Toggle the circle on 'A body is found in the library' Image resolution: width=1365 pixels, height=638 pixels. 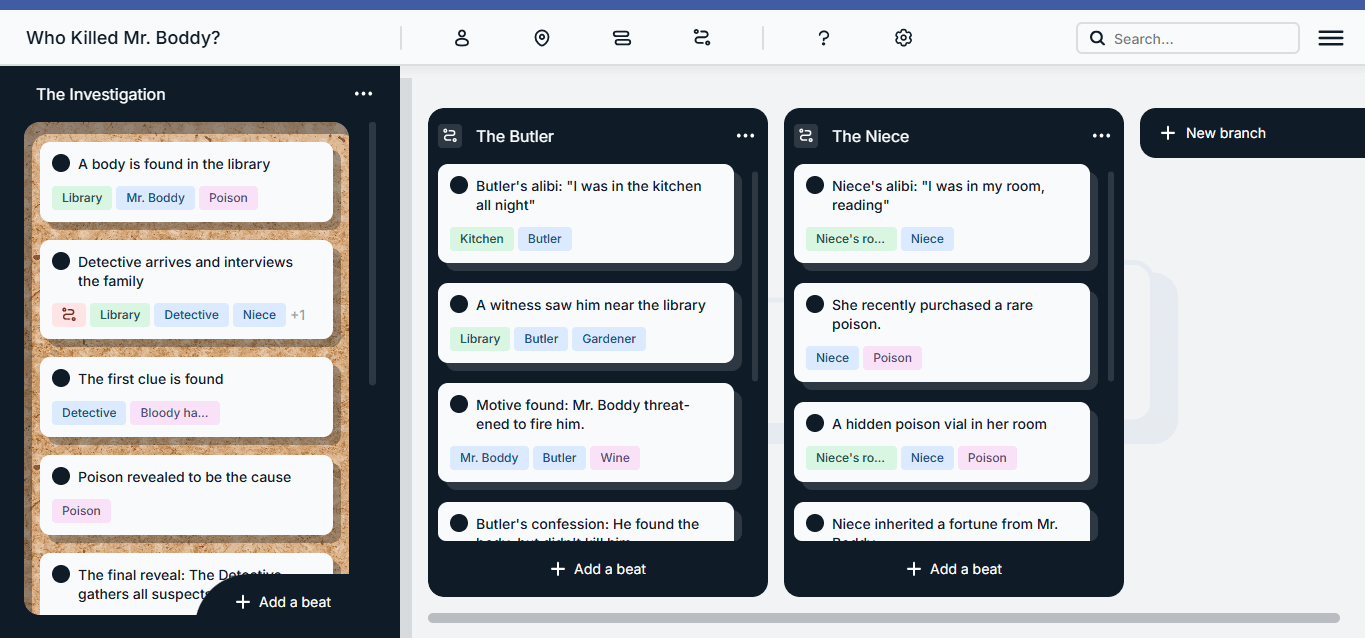click(61, 163)
